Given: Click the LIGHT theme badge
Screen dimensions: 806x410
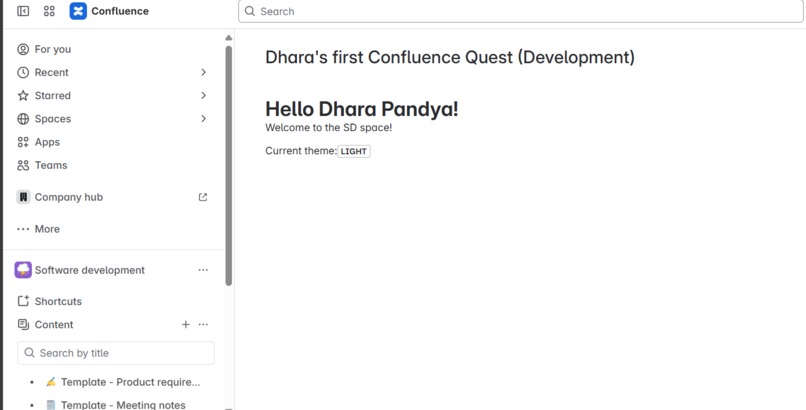Looking at the screenshot, I should click(354, 152).
